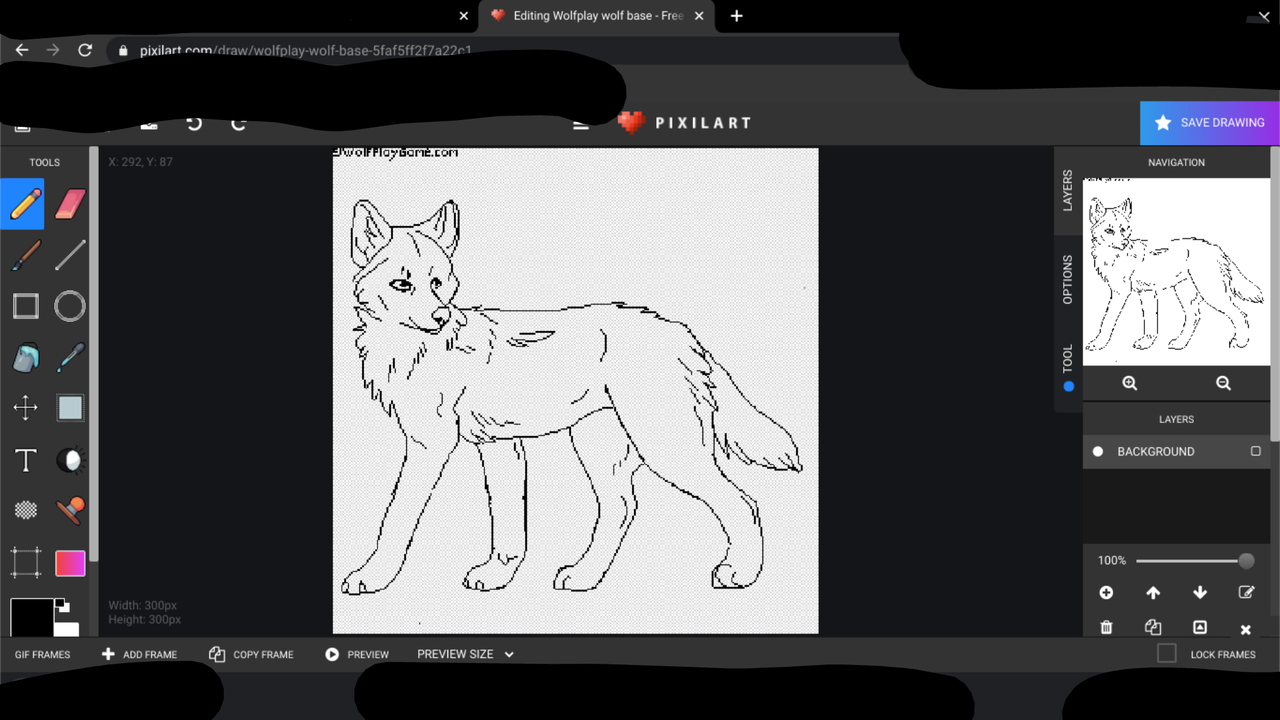Switch to Editing Wolfplay wolf base tab

tap(597, 16)
